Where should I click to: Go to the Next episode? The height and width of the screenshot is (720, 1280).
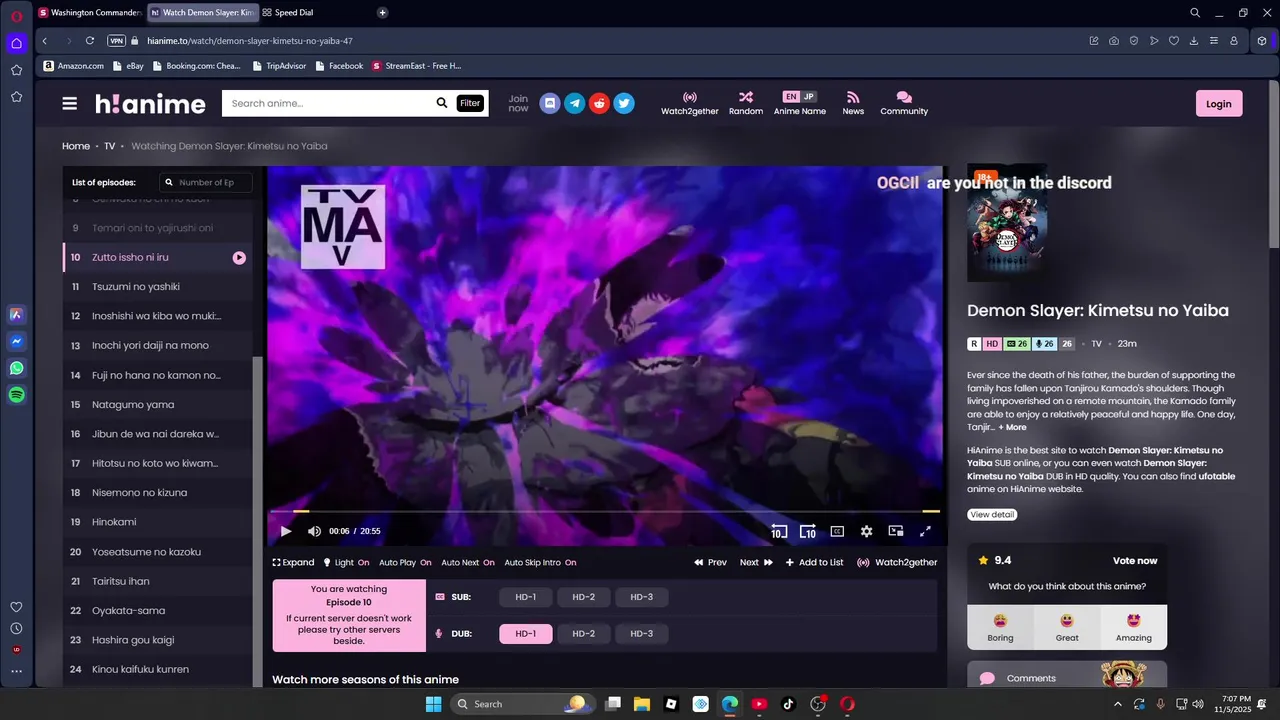click(x=756, y=562)
